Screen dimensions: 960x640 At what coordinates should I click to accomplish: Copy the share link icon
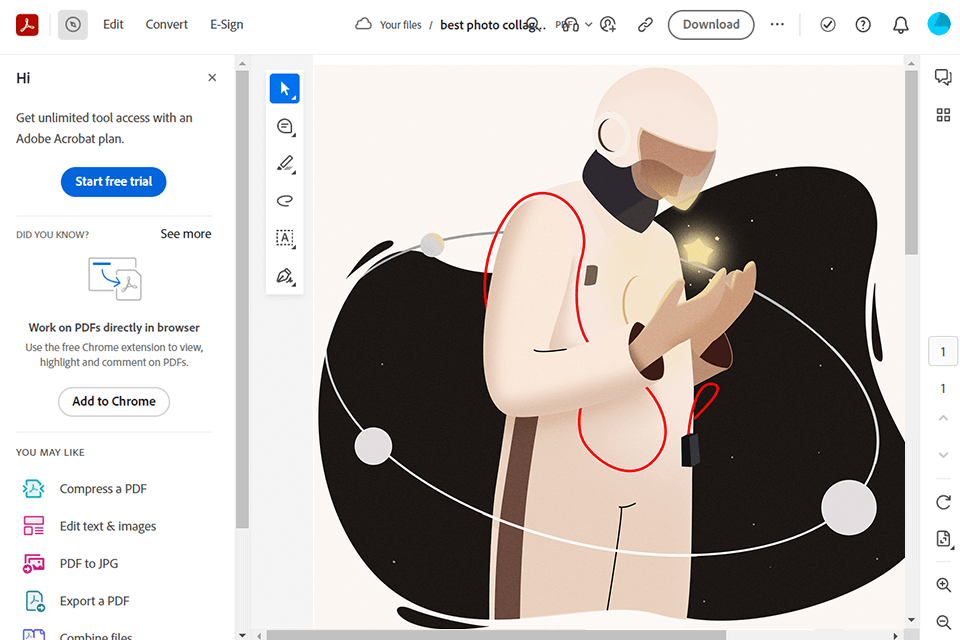[645, 24]
